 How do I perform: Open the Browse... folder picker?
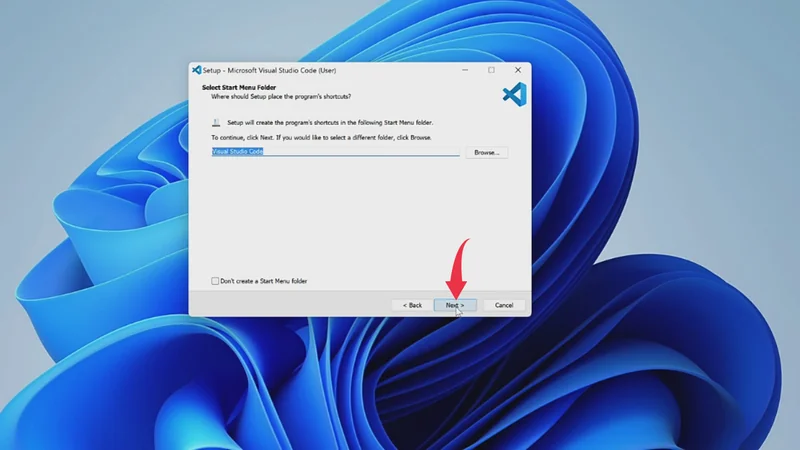pos(486,152)
